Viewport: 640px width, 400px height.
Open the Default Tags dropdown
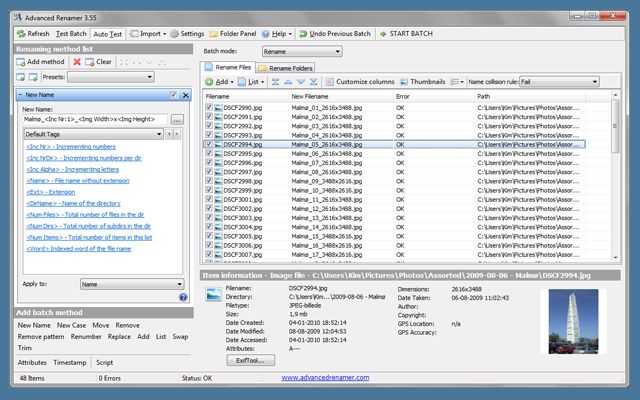93,134
